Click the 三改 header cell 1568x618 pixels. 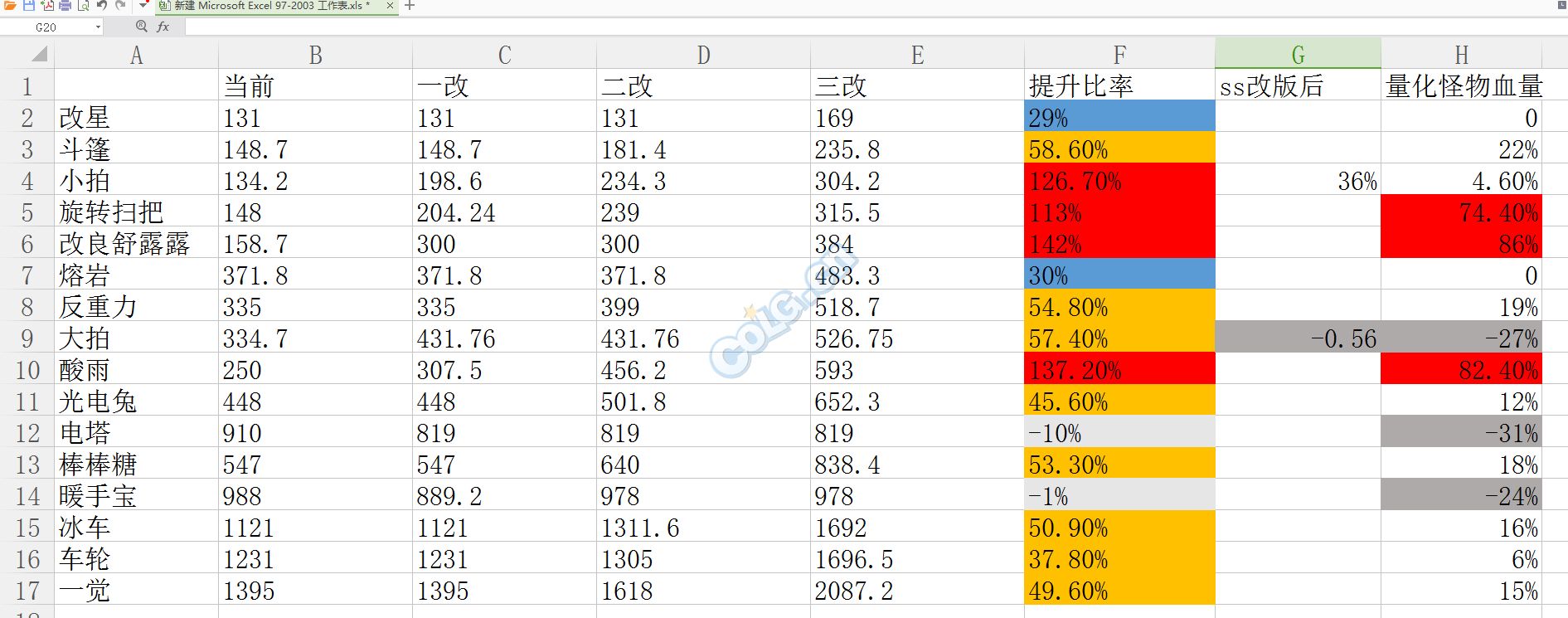point(917,85)
